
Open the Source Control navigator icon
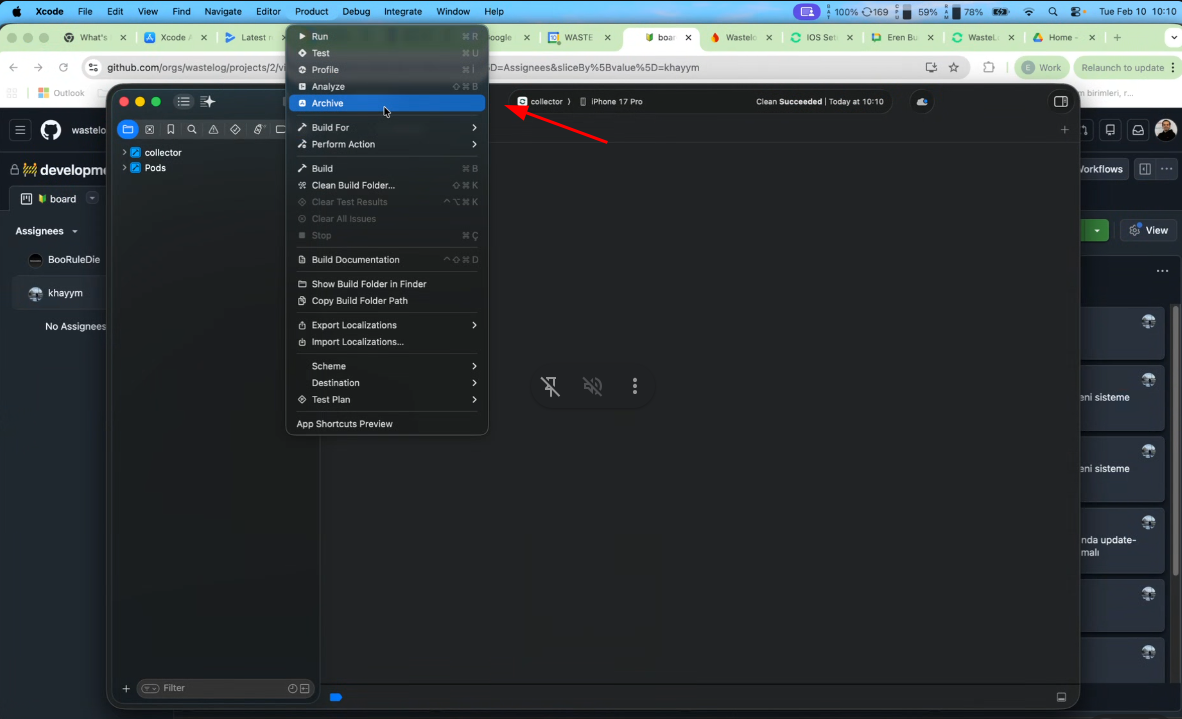(x=149, y=130)
